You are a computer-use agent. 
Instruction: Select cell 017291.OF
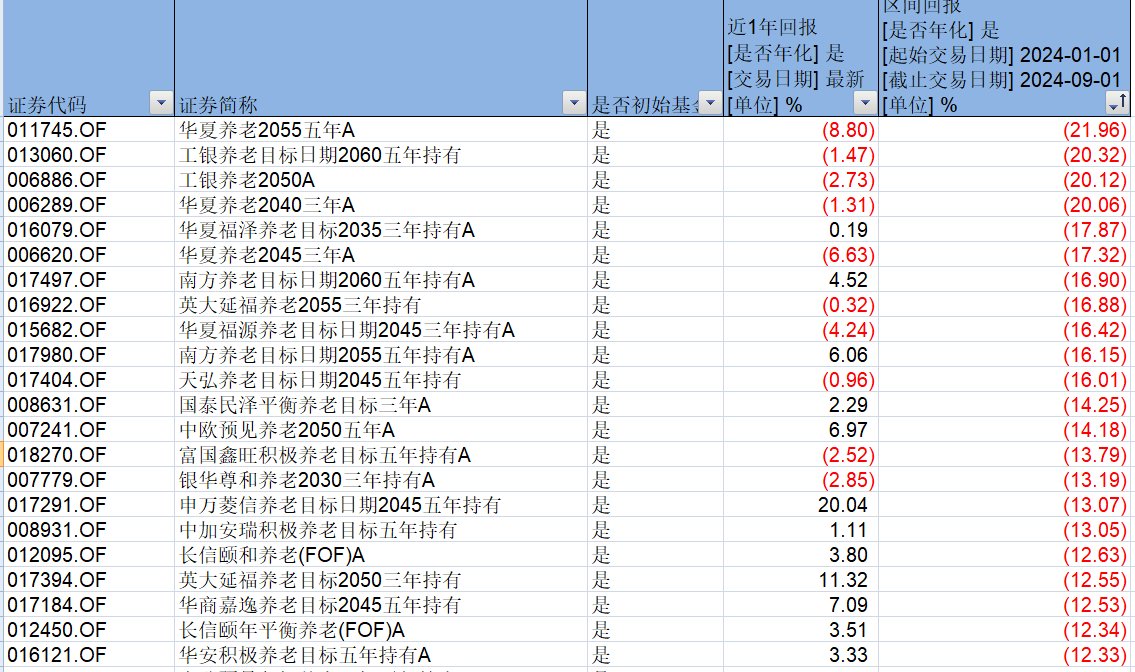(x=88, y=505)
